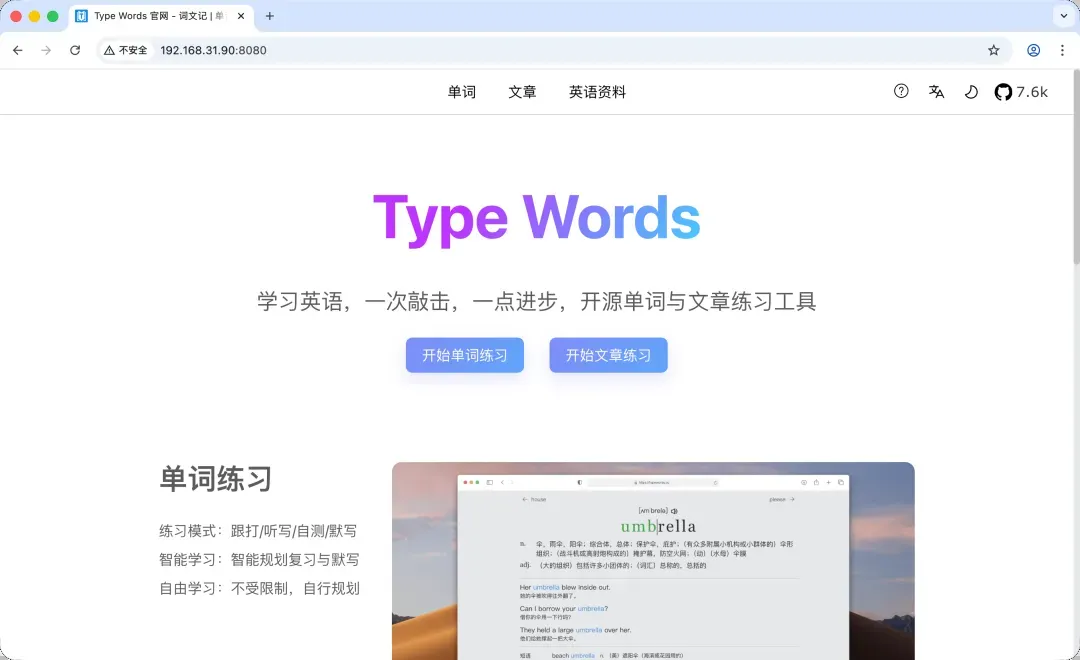Click the browser reload icon
The width and height of the screenshot is (1080, 660).
[x=75, y=50]
